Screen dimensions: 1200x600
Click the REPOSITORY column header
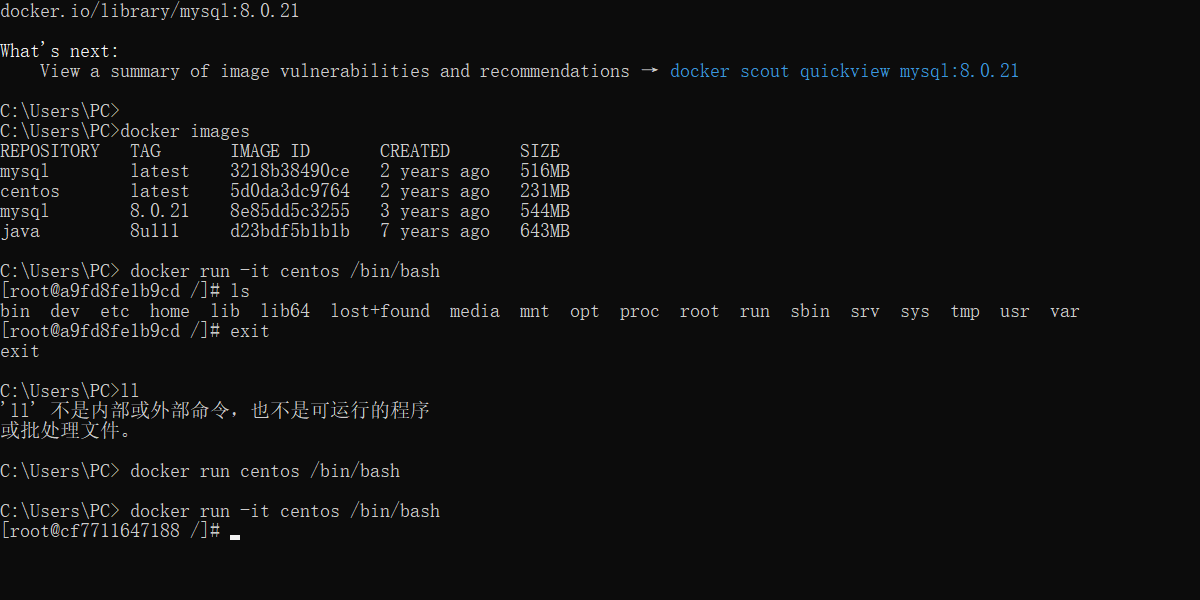pos(50,151)
